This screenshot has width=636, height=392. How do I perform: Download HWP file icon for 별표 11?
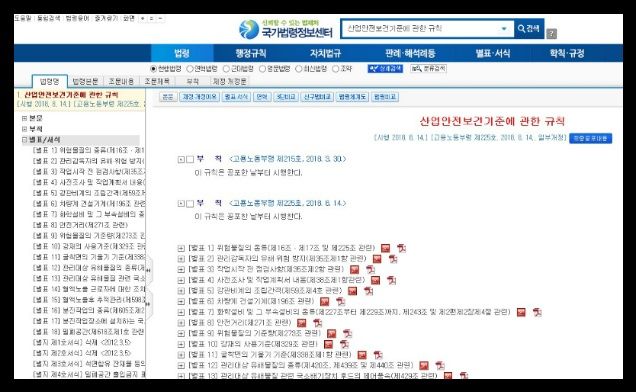(362, 355)
